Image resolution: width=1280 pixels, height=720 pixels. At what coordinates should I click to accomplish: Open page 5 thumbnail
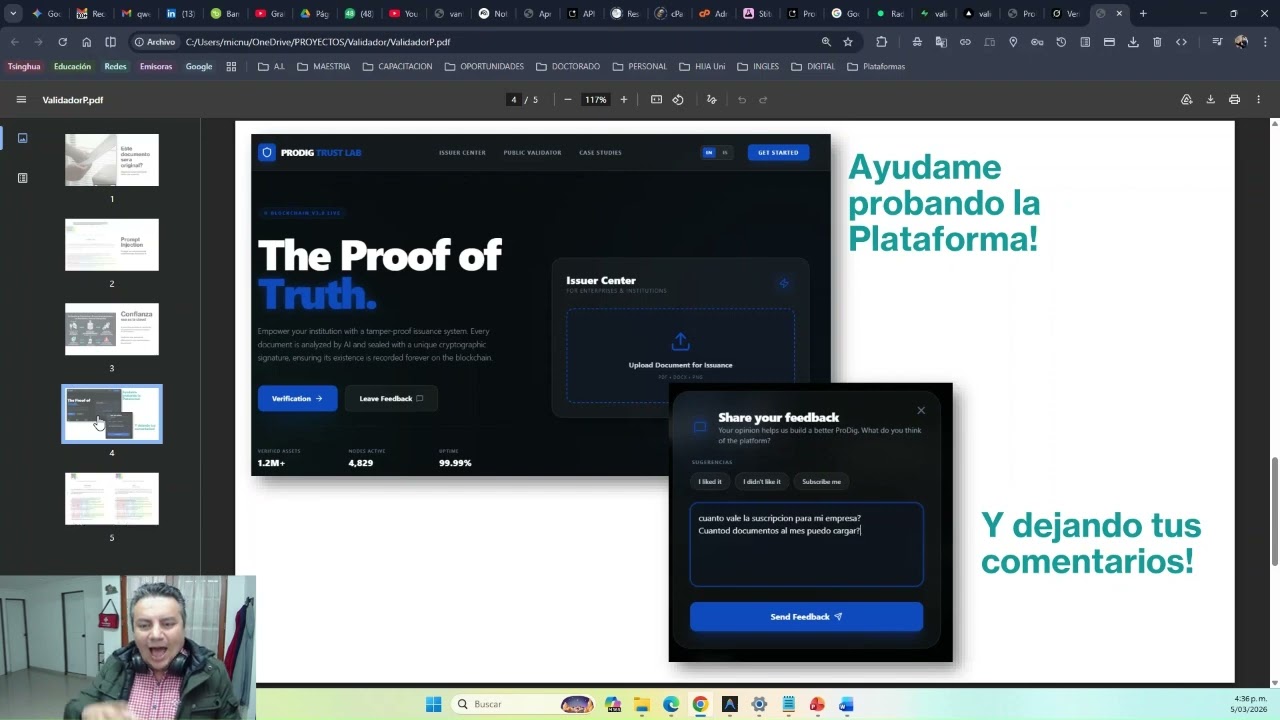coord(112,499)
